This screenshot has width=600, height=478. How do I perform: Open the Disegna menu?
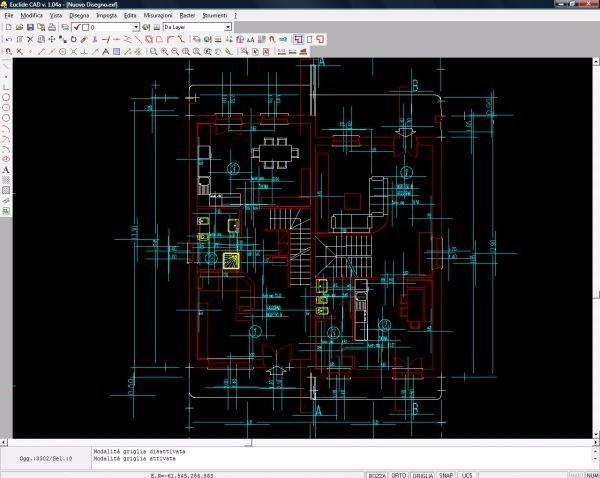(79, 16)
